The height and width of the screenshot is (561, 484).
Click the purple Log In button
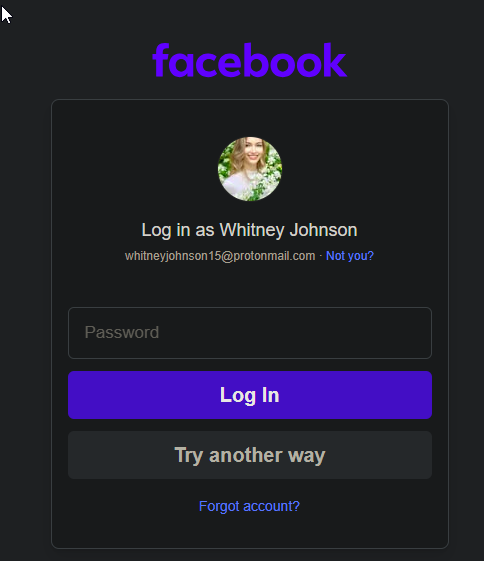pyautogui.click(x=250, y=395)
